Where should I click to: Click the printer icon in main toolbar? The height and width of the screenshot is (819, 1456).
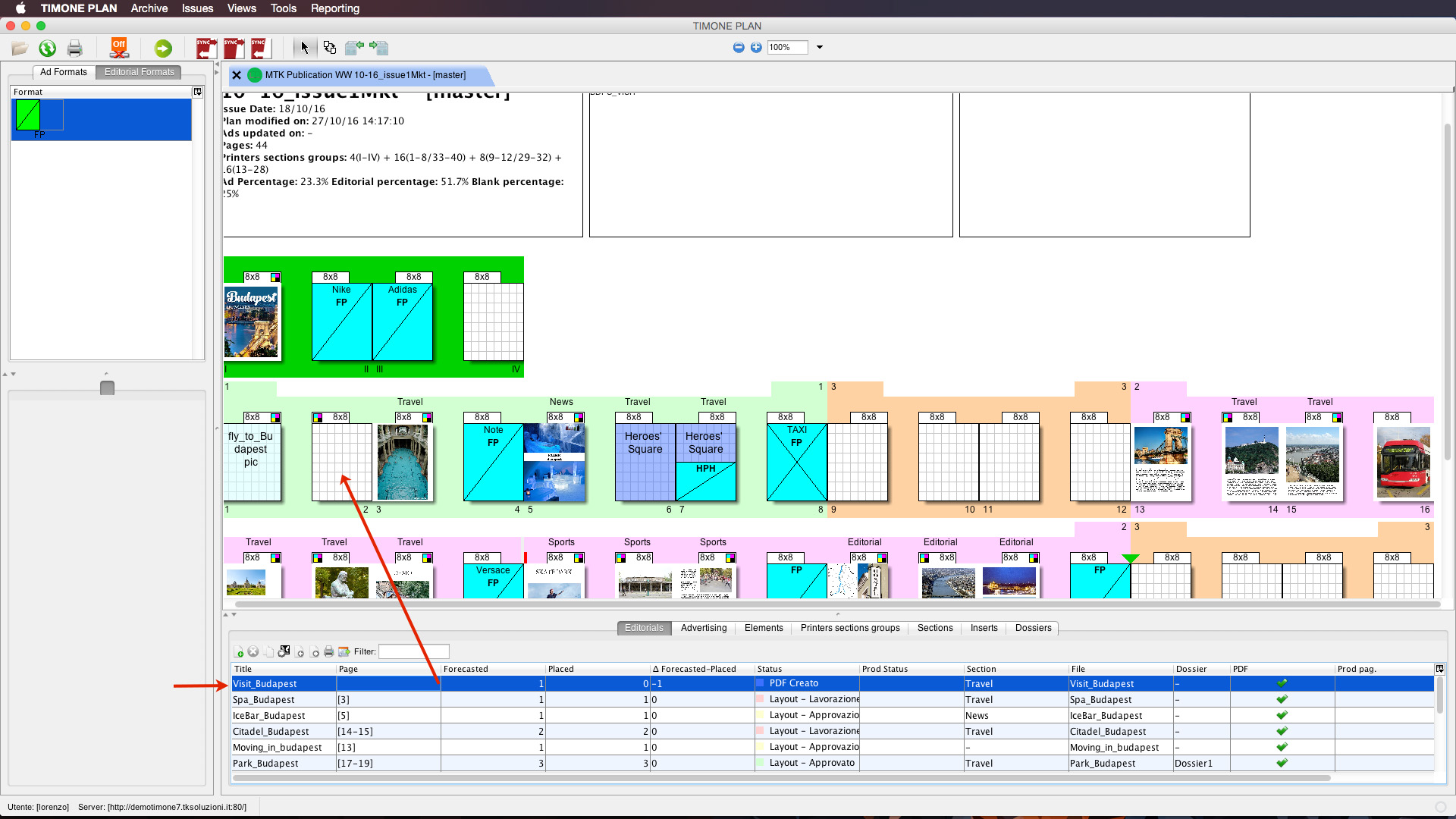coord(74,49)
